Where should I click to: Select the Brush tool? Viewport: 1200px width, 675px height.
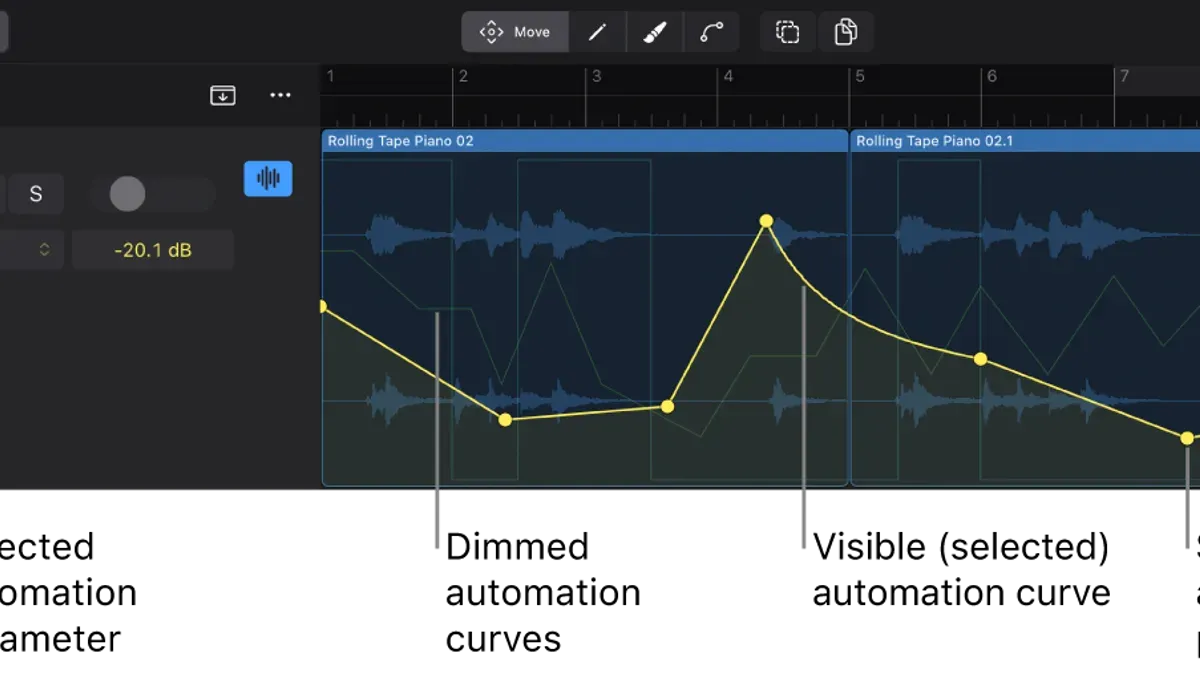[654, 32]
